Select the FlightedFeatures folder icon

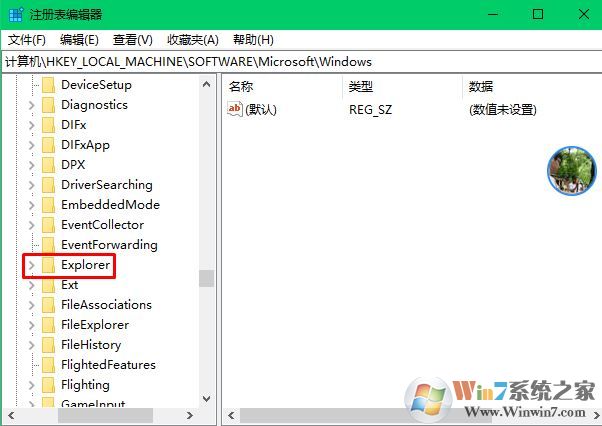coord(48,365)
